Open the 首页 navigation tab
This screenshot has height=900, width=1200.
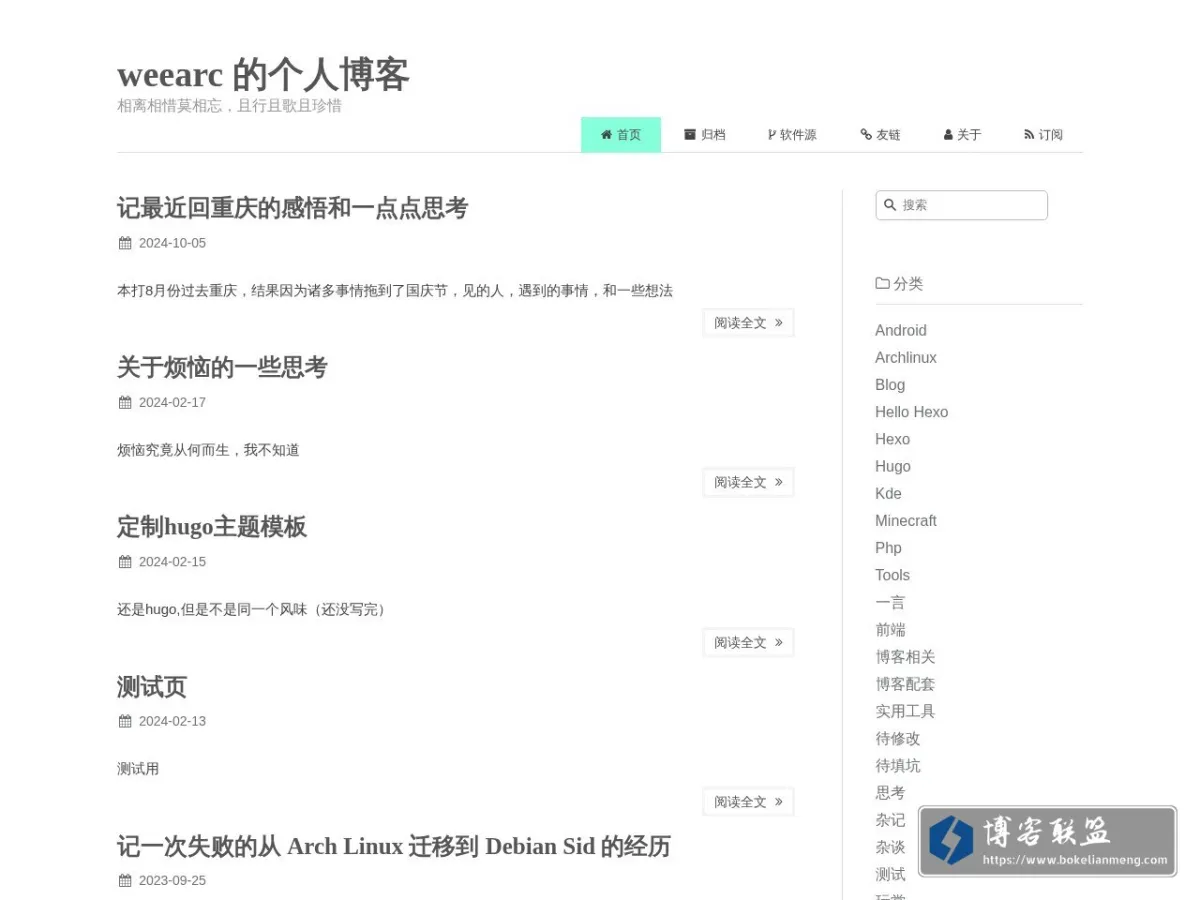(x=621, y=135)
